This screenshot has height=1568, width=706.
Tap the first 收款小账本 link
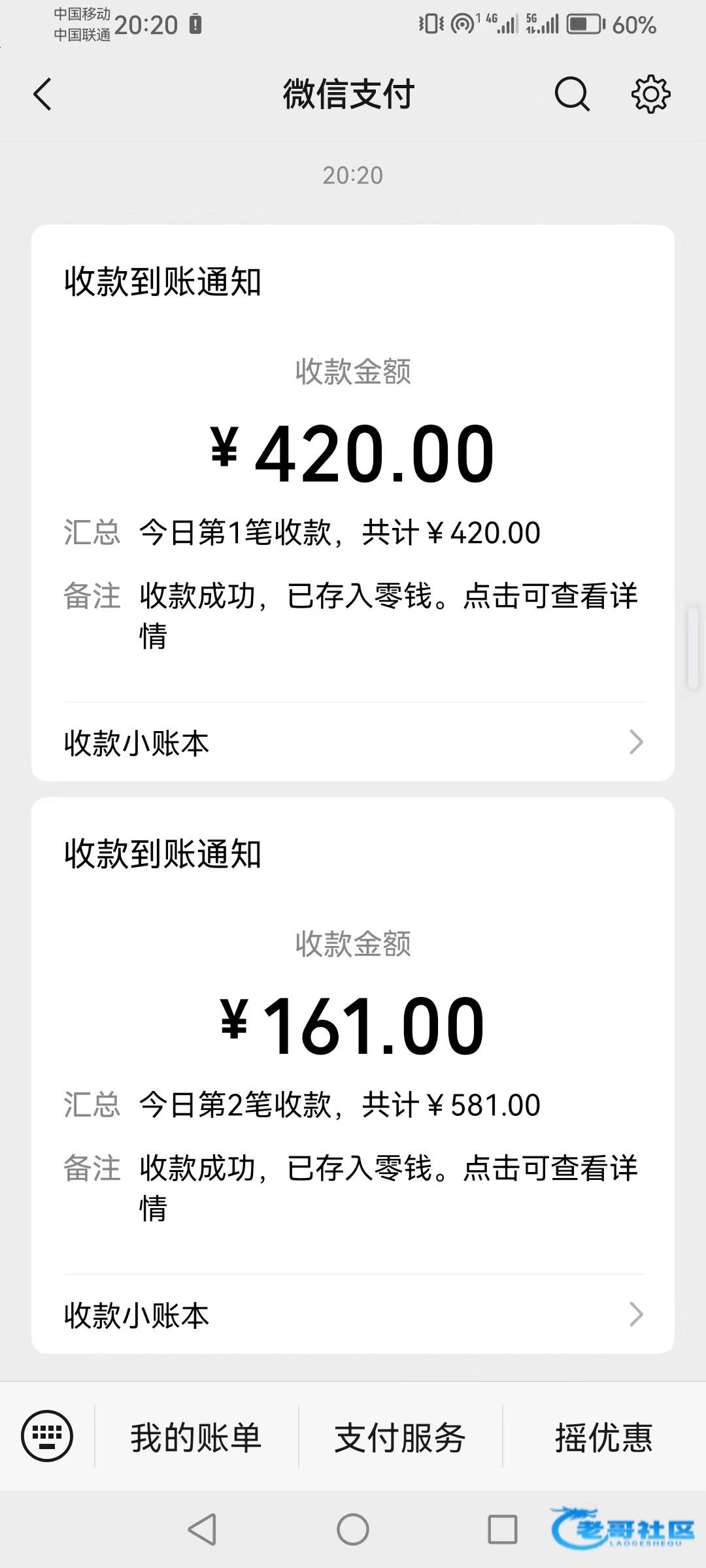[137, 743]
